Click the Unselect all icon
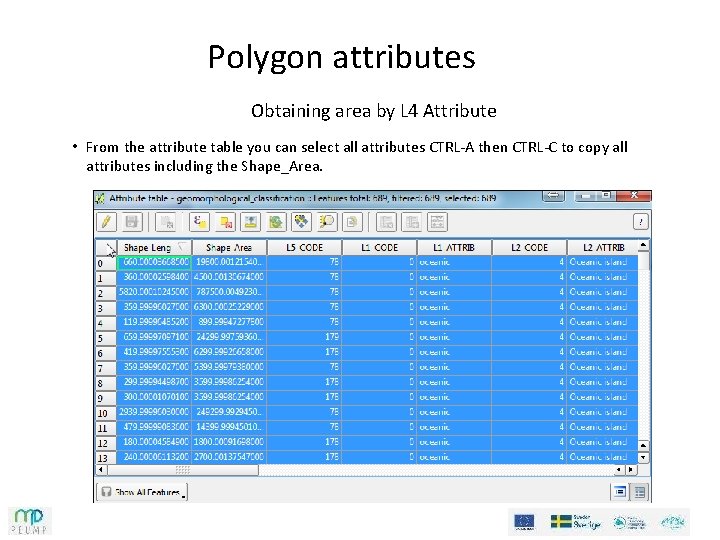This screenshot has height=540, width=720. point(225,222)
